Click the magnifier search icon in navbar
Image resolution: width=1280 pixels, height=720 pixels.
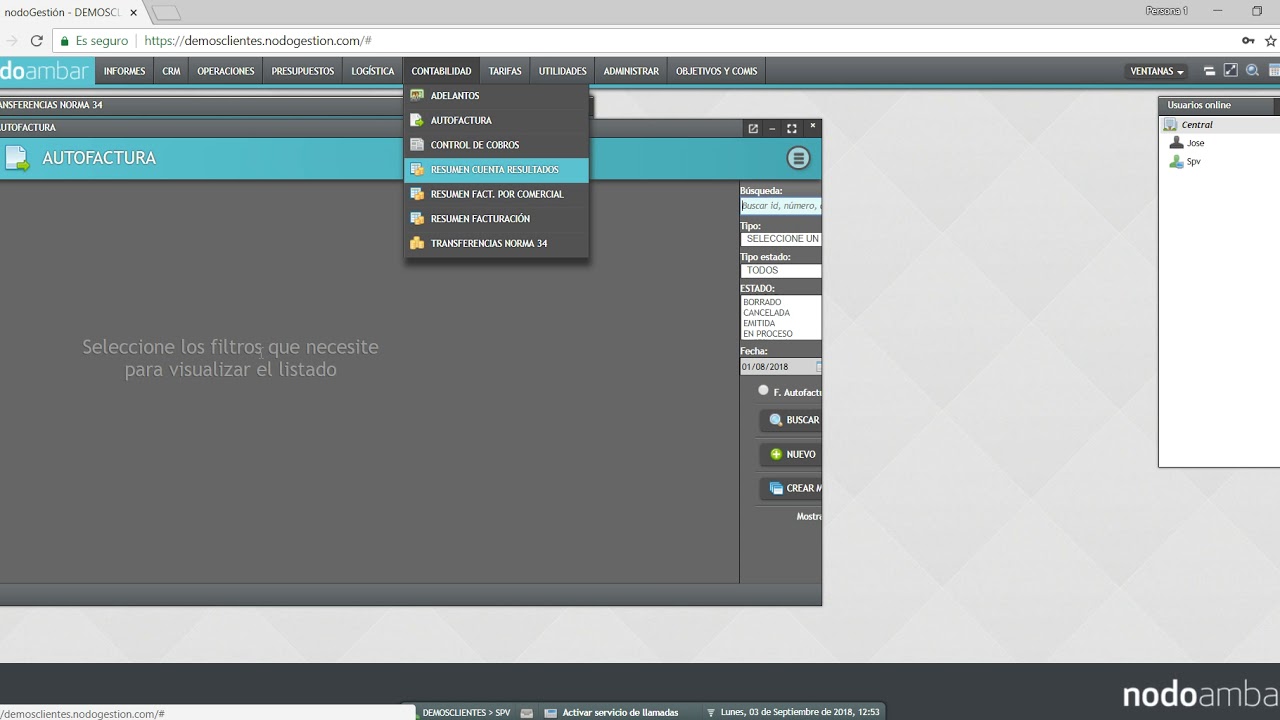click(x=1252, y=71)
